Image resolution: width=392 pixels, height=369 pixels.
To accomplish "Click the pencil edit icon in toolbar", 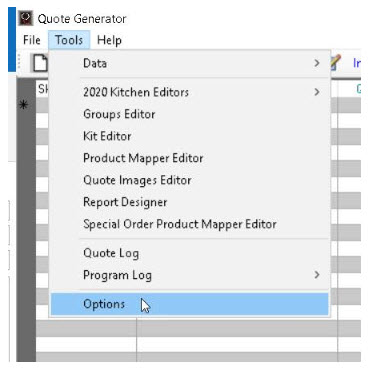I will coord(336,62).
